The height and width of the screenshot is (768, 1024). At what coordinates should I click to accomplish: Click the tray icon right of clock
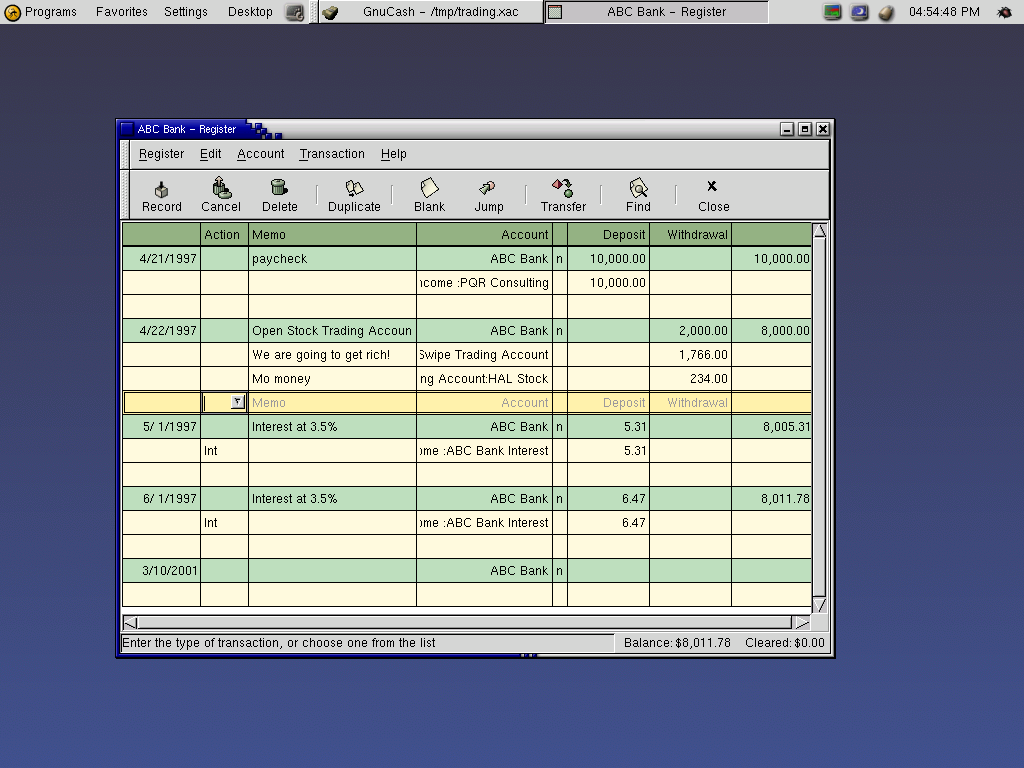tap(1004, 12)
